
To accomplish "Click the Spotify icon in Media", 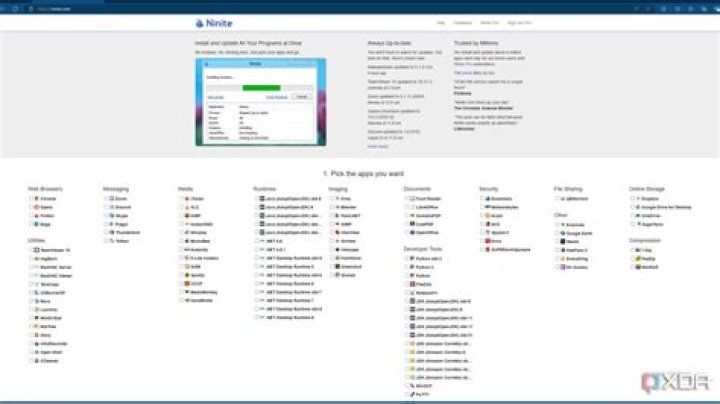I will coord(187,275).
